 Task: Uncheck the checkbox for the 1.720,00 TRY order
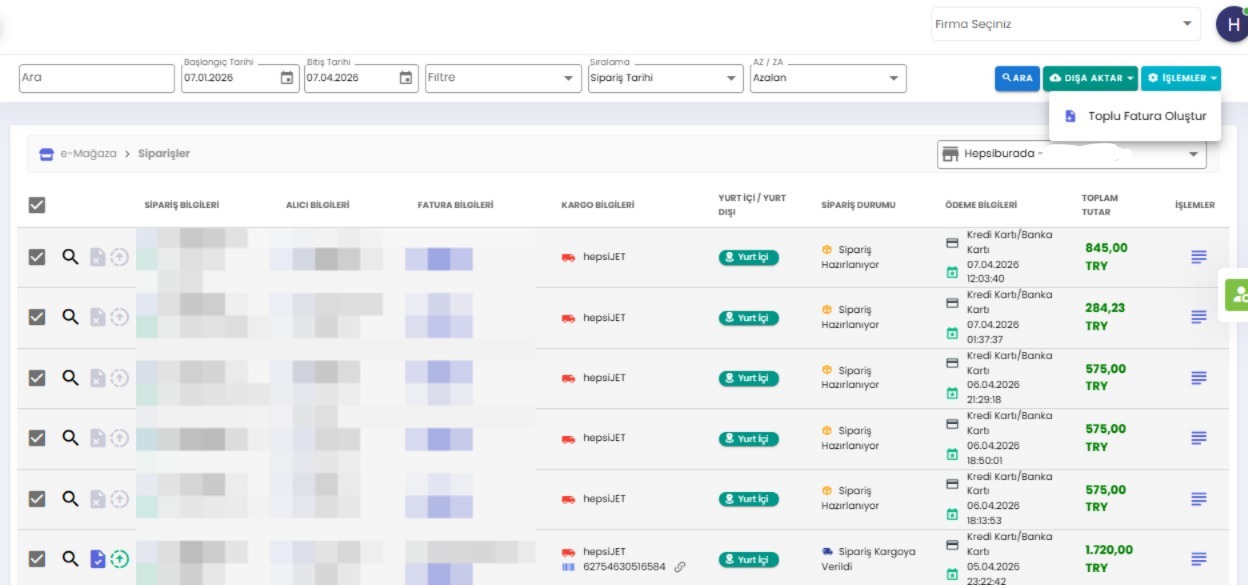[37, 559]
